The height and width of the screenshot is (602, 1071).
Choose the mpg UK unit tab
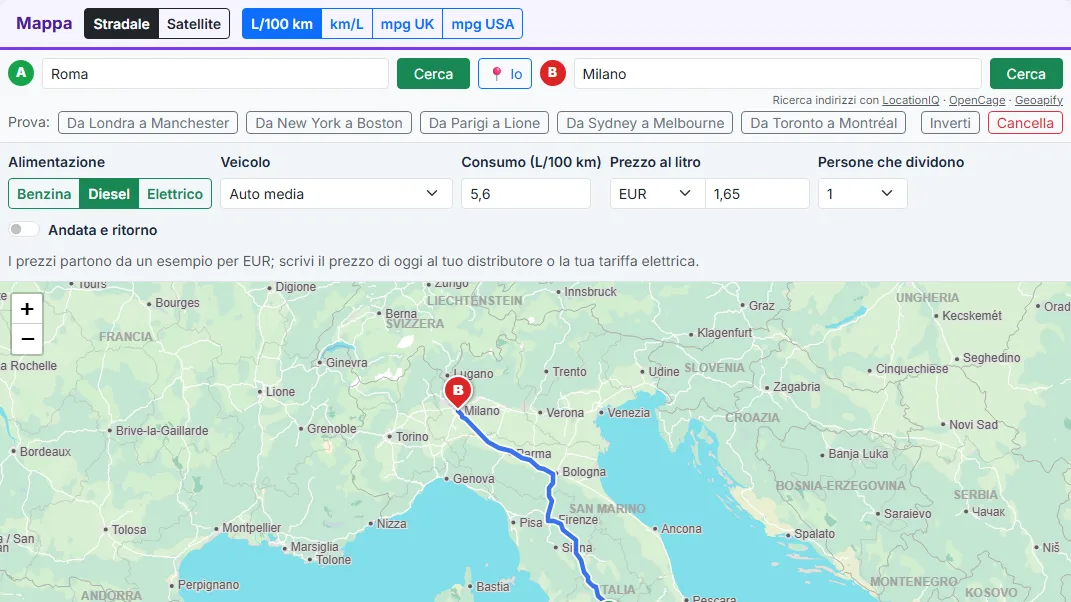408,24
